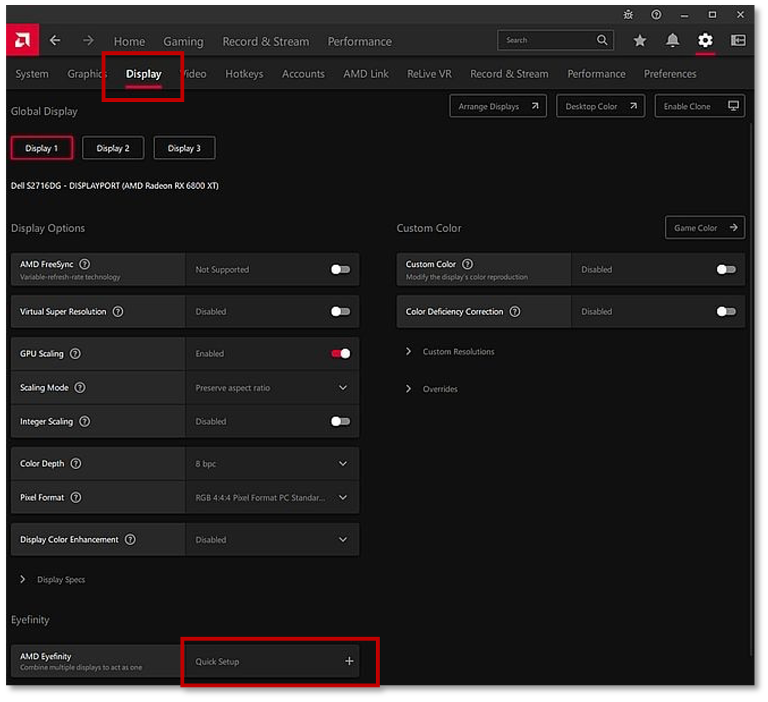
Task: Click Arrange Displays button
Action: [498, 106]
